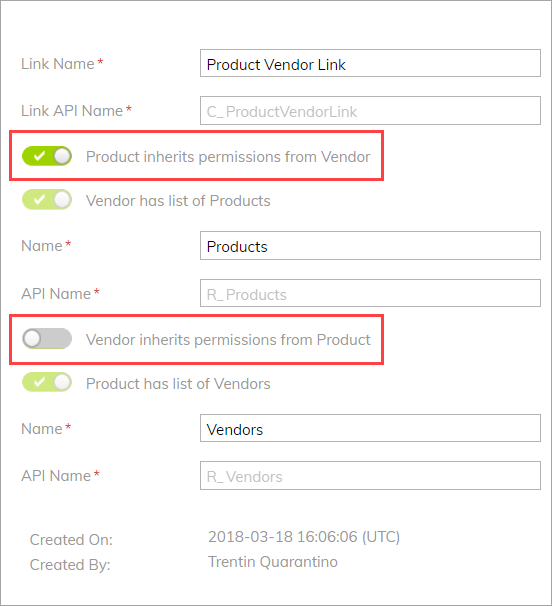Click the Link Name label text
Image resolution: width=552 pixels, height=606 pixels.
58,64
